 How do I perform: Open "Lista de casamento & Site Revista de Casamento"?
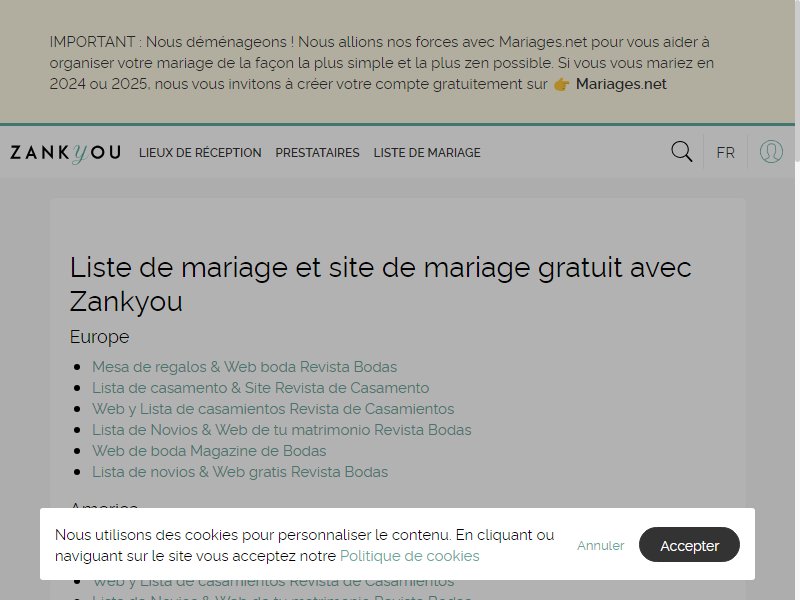click(261, 388)
